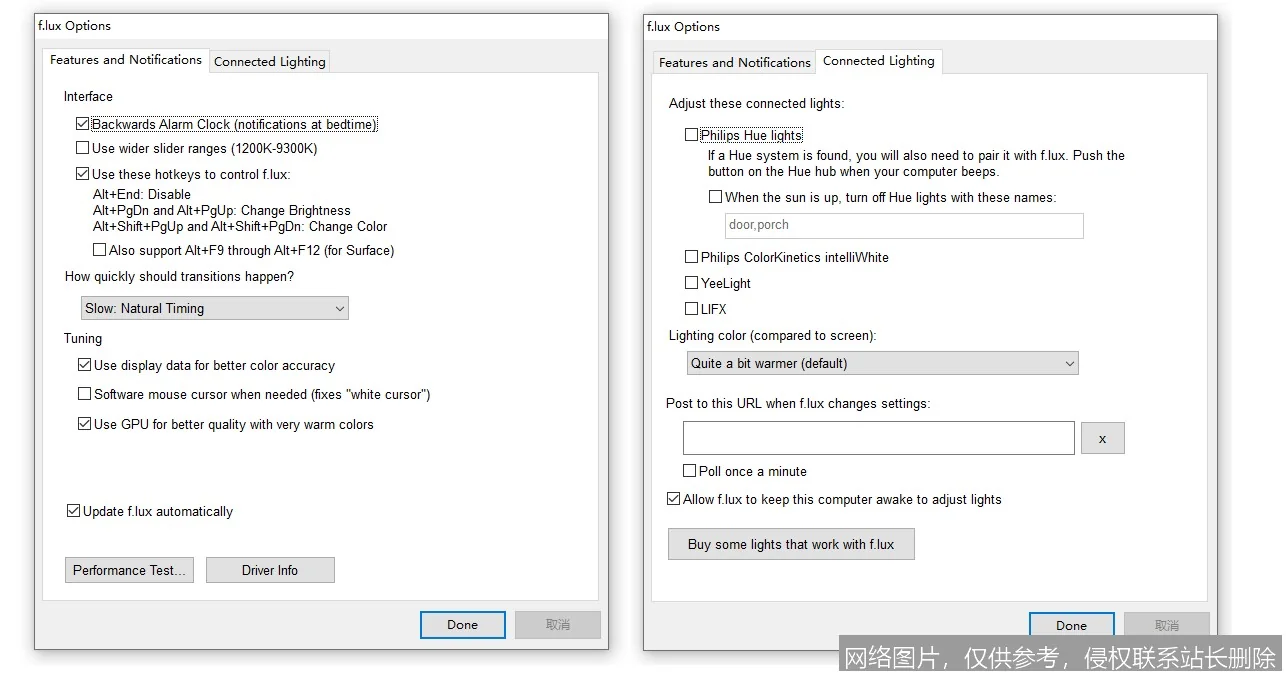Open the transition speed 'Slow: Natural Timing' dropdown
The width and height of the screenshot is (1286, 675).
click(x=214, y=308)
